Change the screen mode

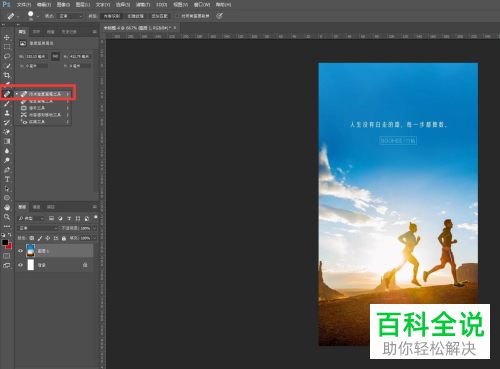7,266
